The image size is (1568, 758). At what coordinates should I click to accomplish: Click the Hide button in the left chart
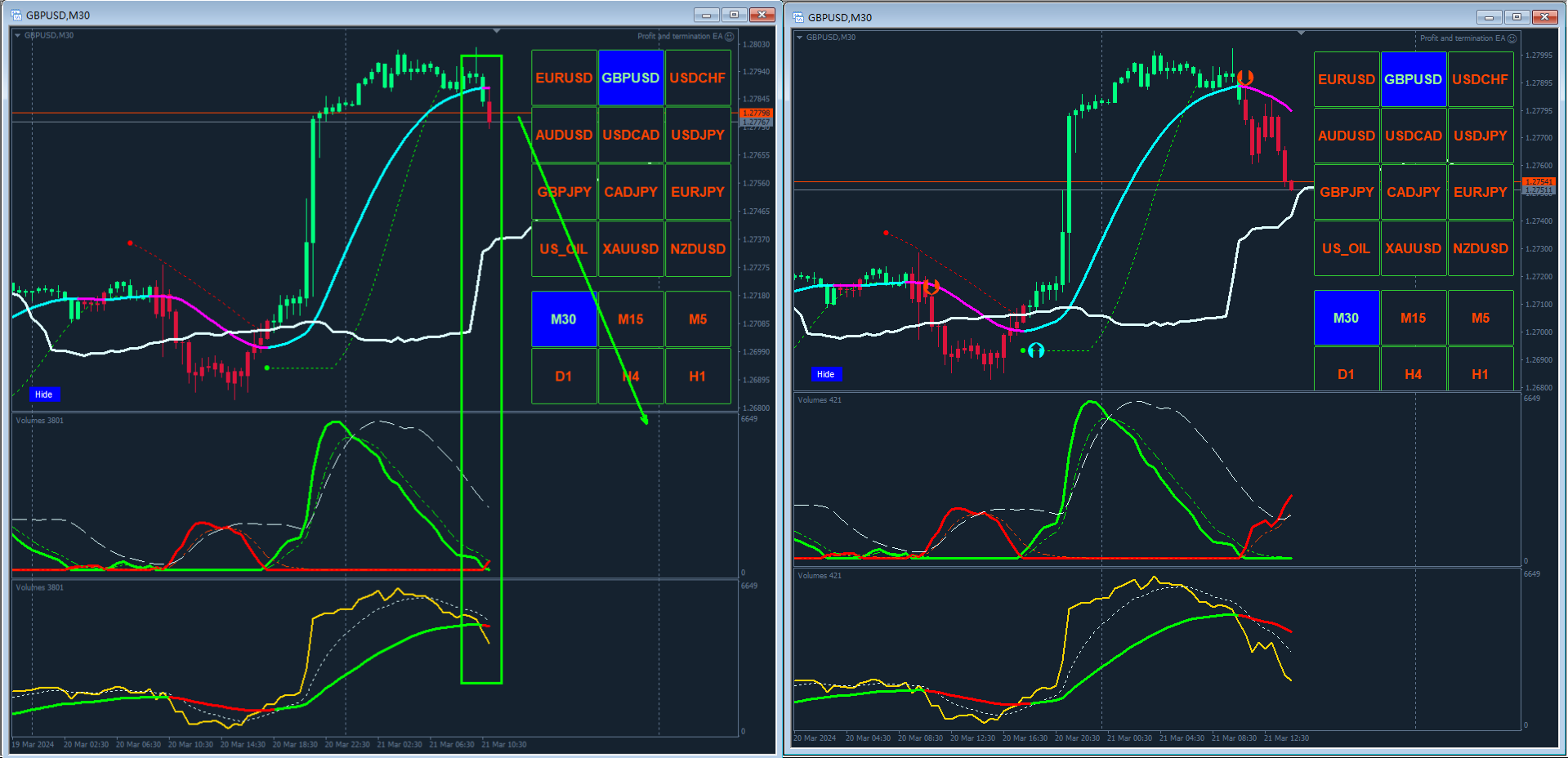coord(43,395)
